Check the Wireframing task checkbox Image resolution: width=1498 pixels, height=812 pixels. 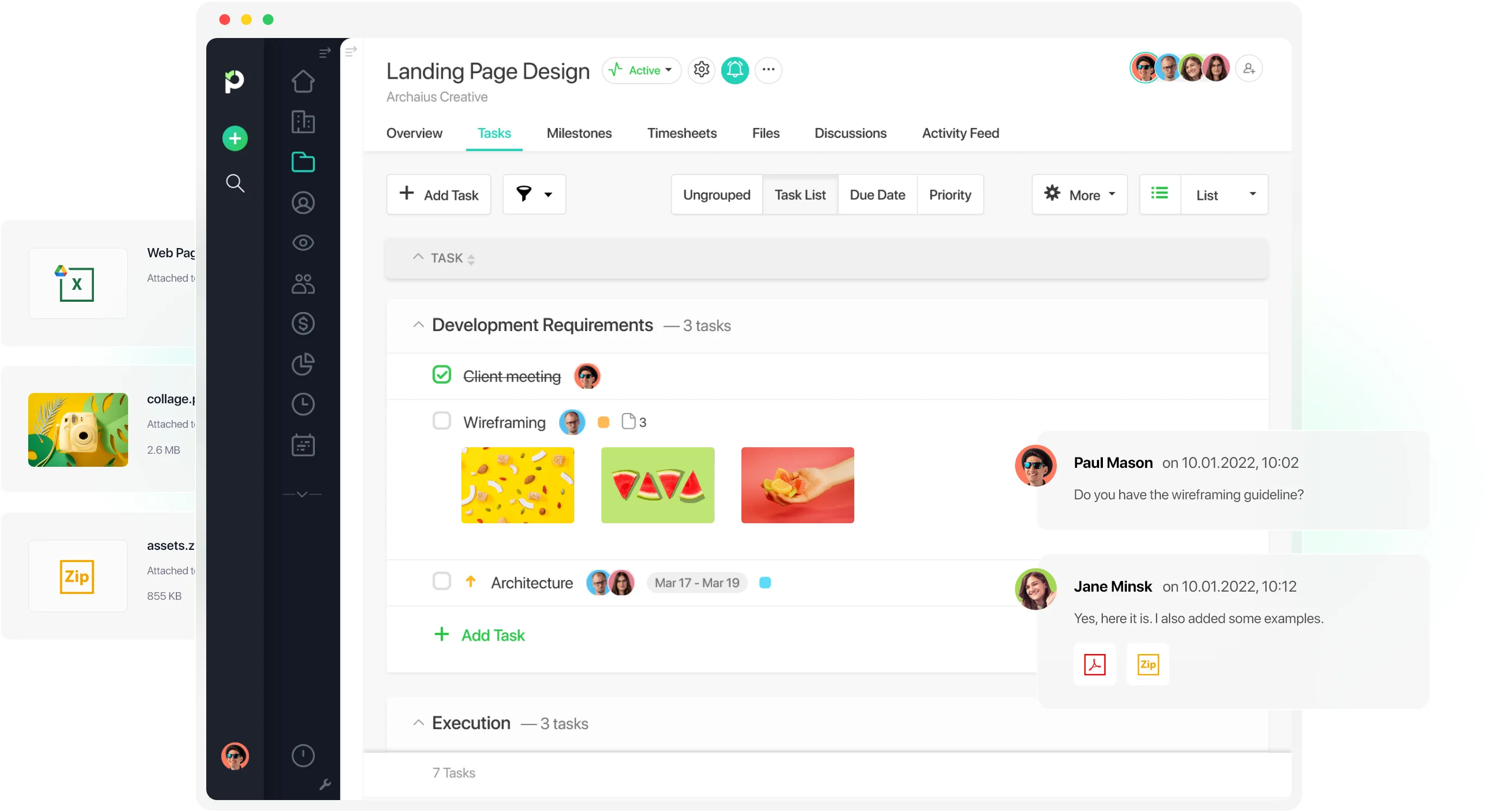point(441,421)
